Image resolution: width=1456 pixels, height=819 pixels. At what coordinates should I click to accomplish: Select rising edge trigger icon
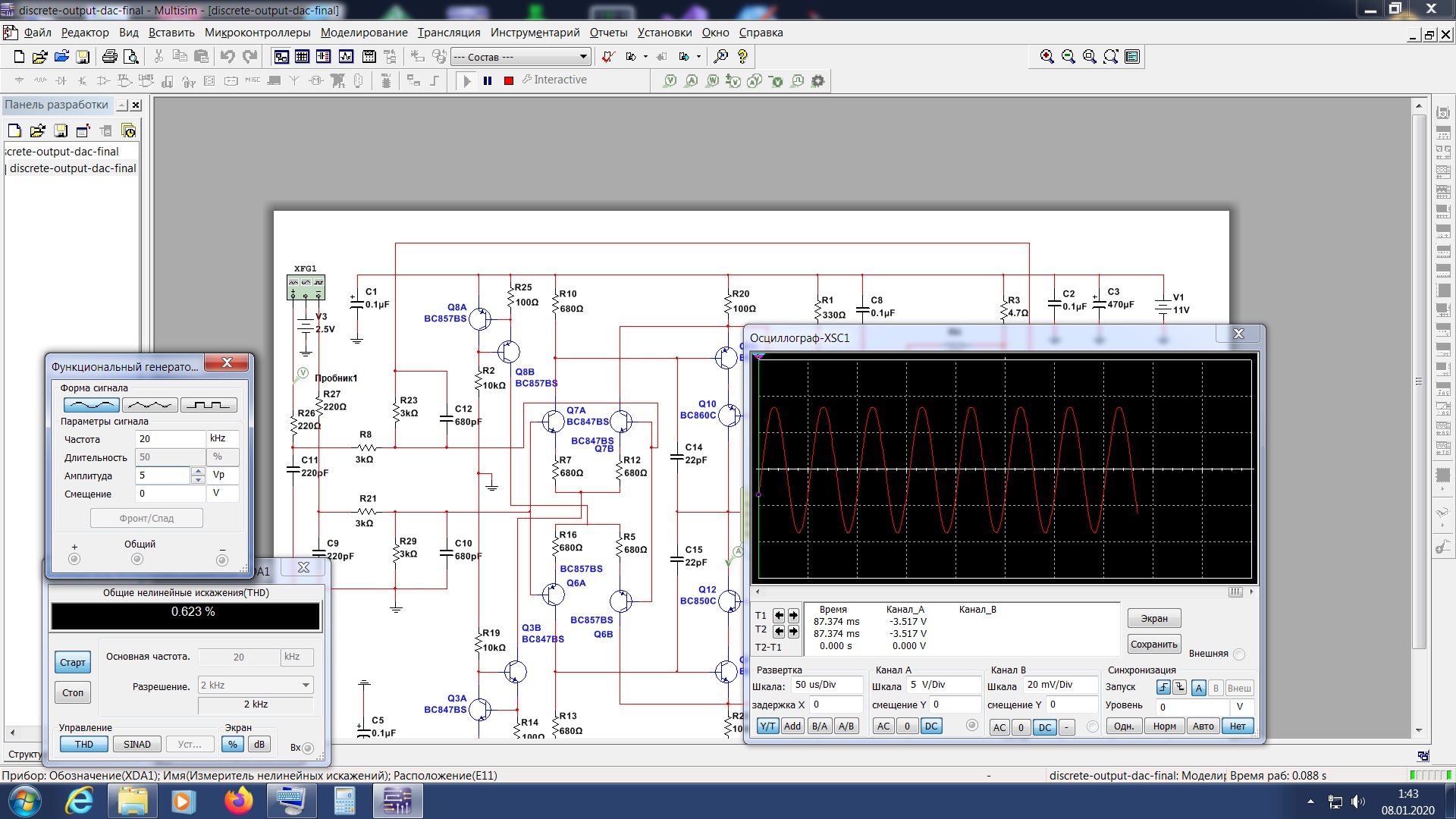(1163, 688)
